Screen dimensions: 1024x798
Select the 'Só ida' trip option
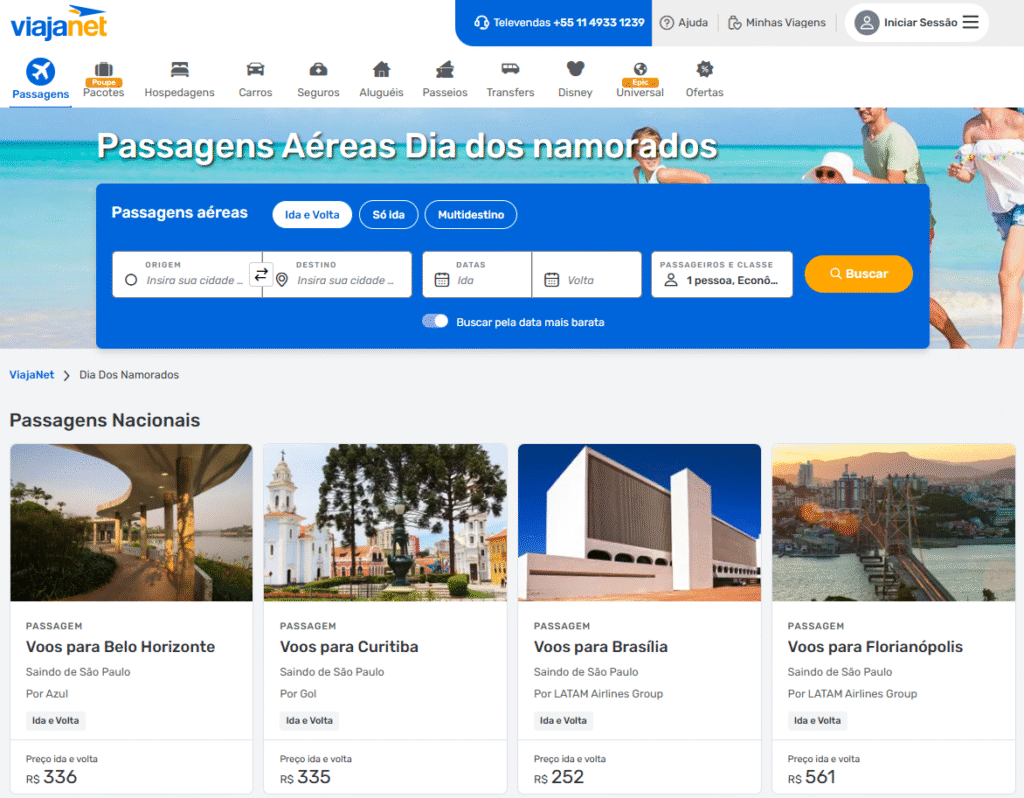click(388, 215)
